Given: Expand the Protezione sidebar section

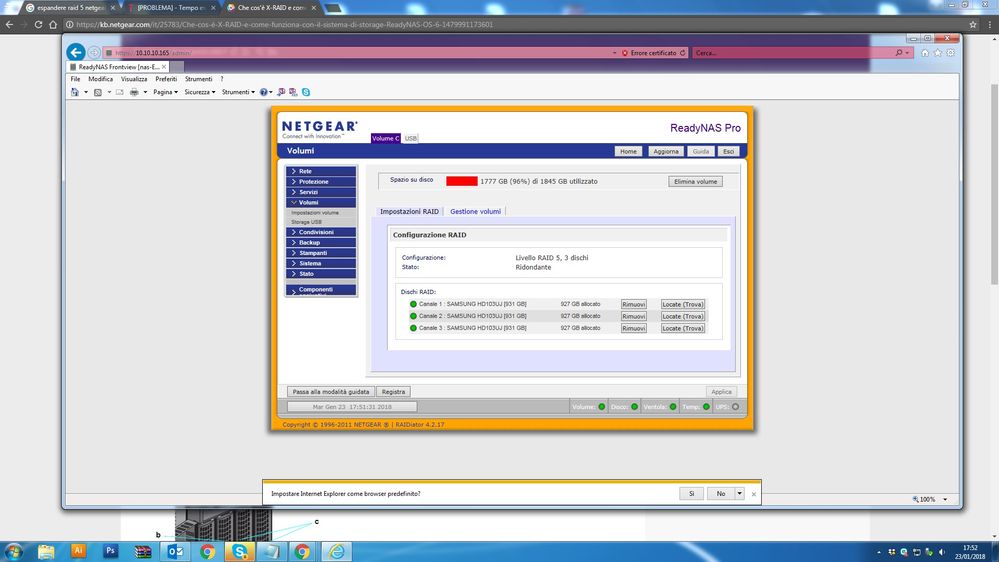Looking at the screenshot, I should tap(321, 182).
